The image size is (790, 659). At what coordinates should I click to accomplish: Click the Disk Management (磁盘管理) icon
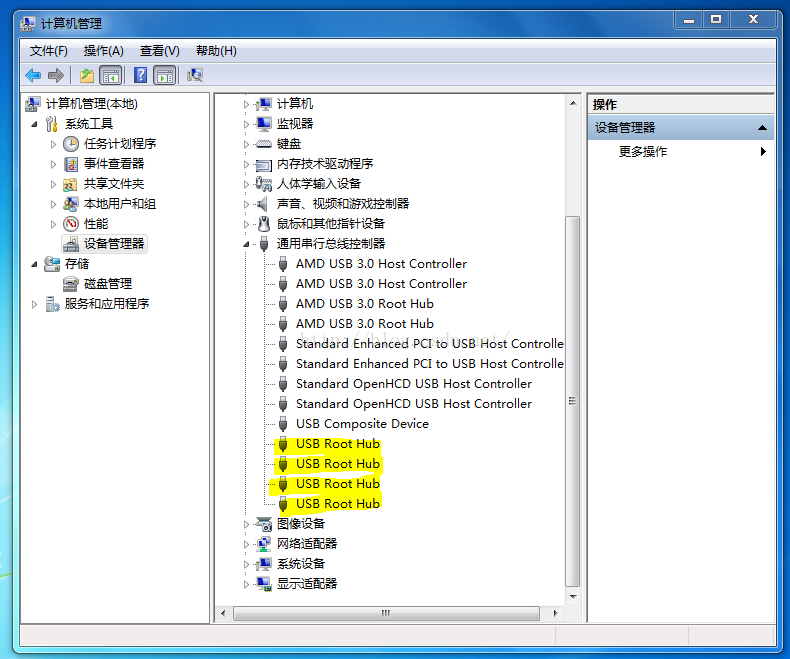point(71,284)
